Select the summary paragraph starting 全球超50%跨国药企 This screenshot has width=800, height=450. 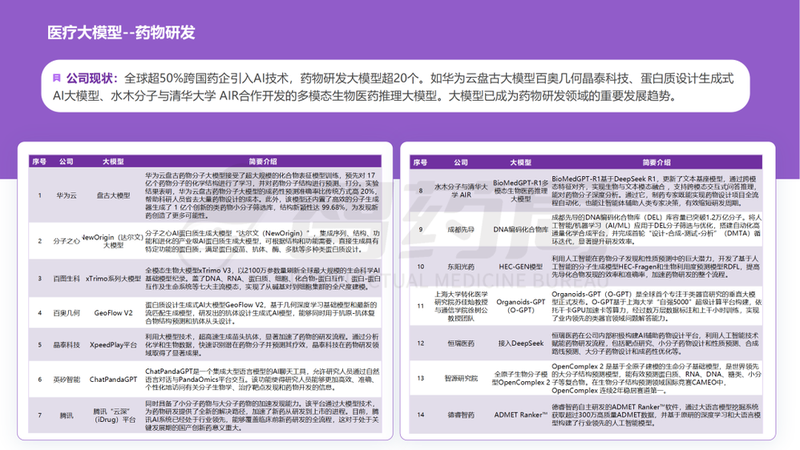click(393, 87)
